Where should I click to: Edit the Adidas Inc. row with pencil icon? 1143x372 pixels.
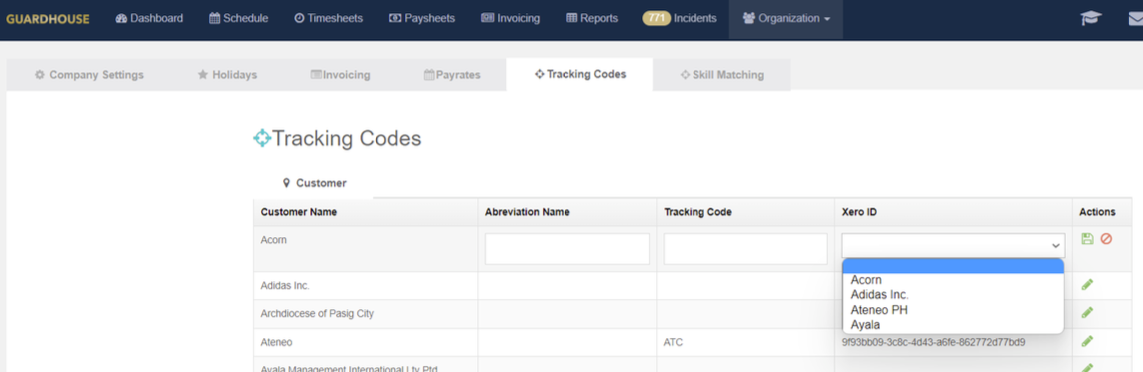pos(1088,284)
